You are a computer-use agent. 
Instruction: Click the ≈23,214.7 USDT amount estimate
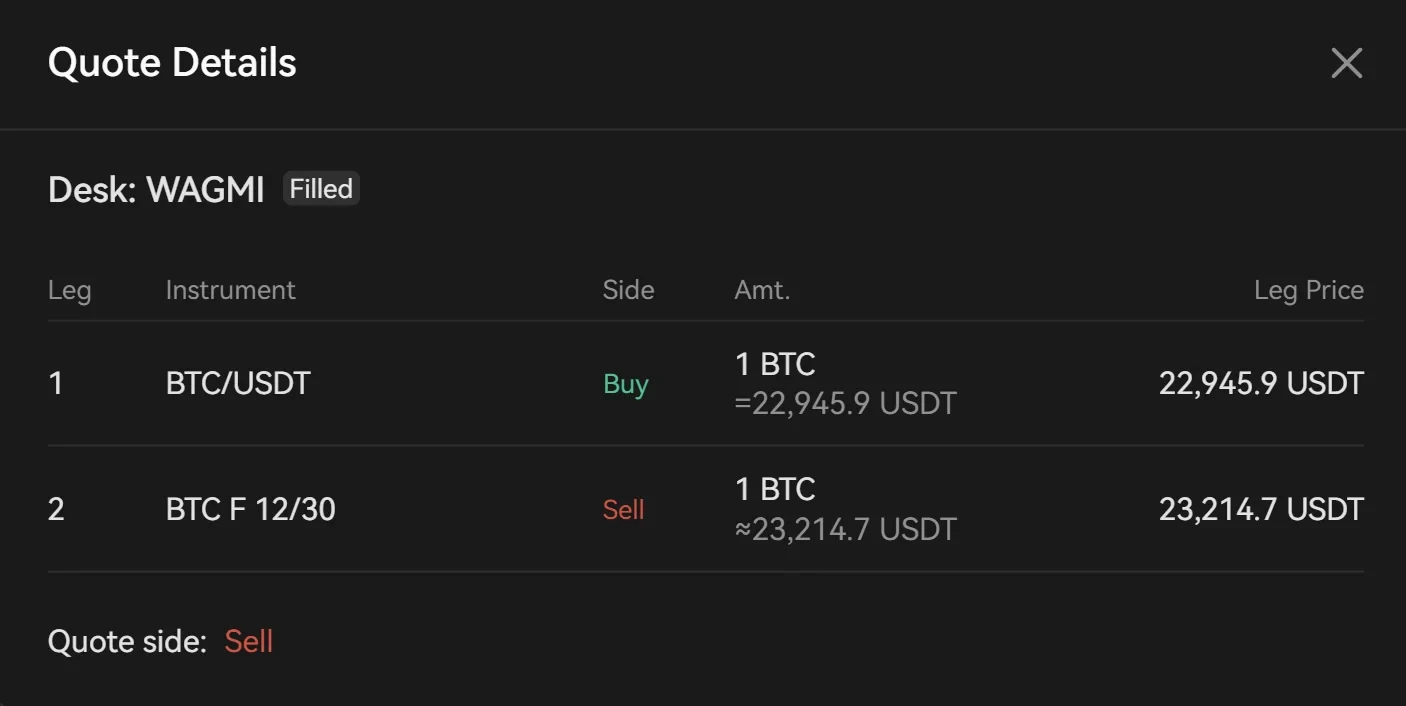click(x=845, y=529)
